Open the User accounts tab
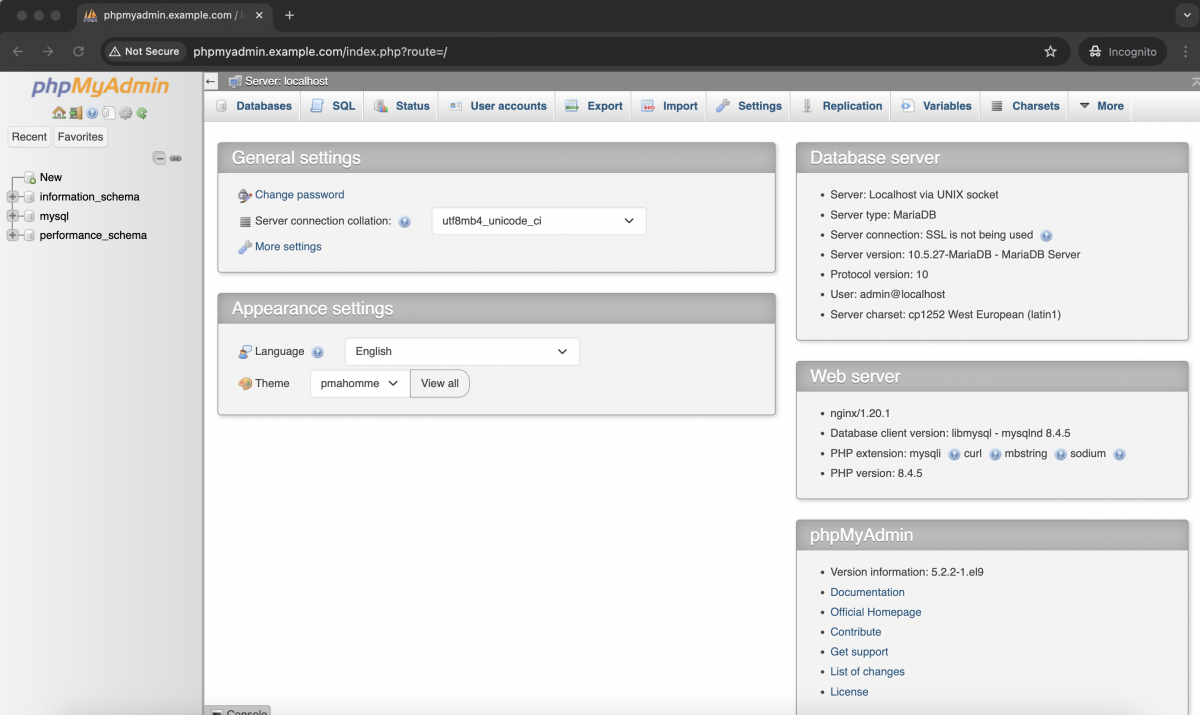 [497, 106]
